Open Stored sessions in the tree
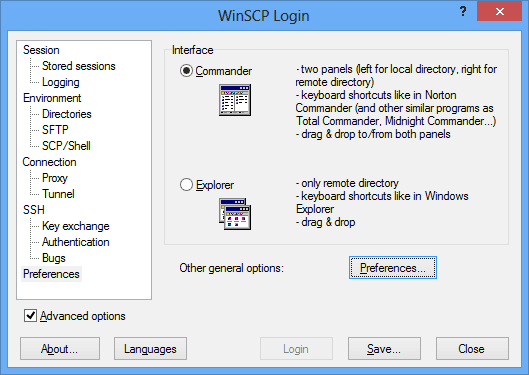This screenshot has height=375, width=529. coord(79,66)
